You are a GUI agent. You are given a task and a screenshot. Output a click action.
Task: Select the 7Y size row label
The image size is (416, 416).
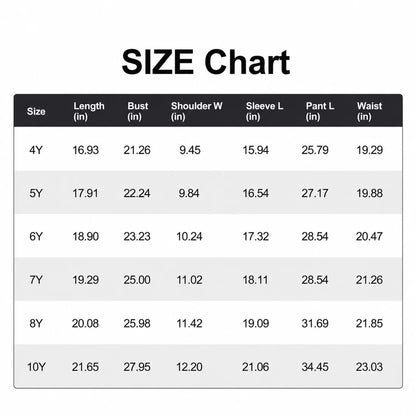pyautogui.click(x=36, y=280)
